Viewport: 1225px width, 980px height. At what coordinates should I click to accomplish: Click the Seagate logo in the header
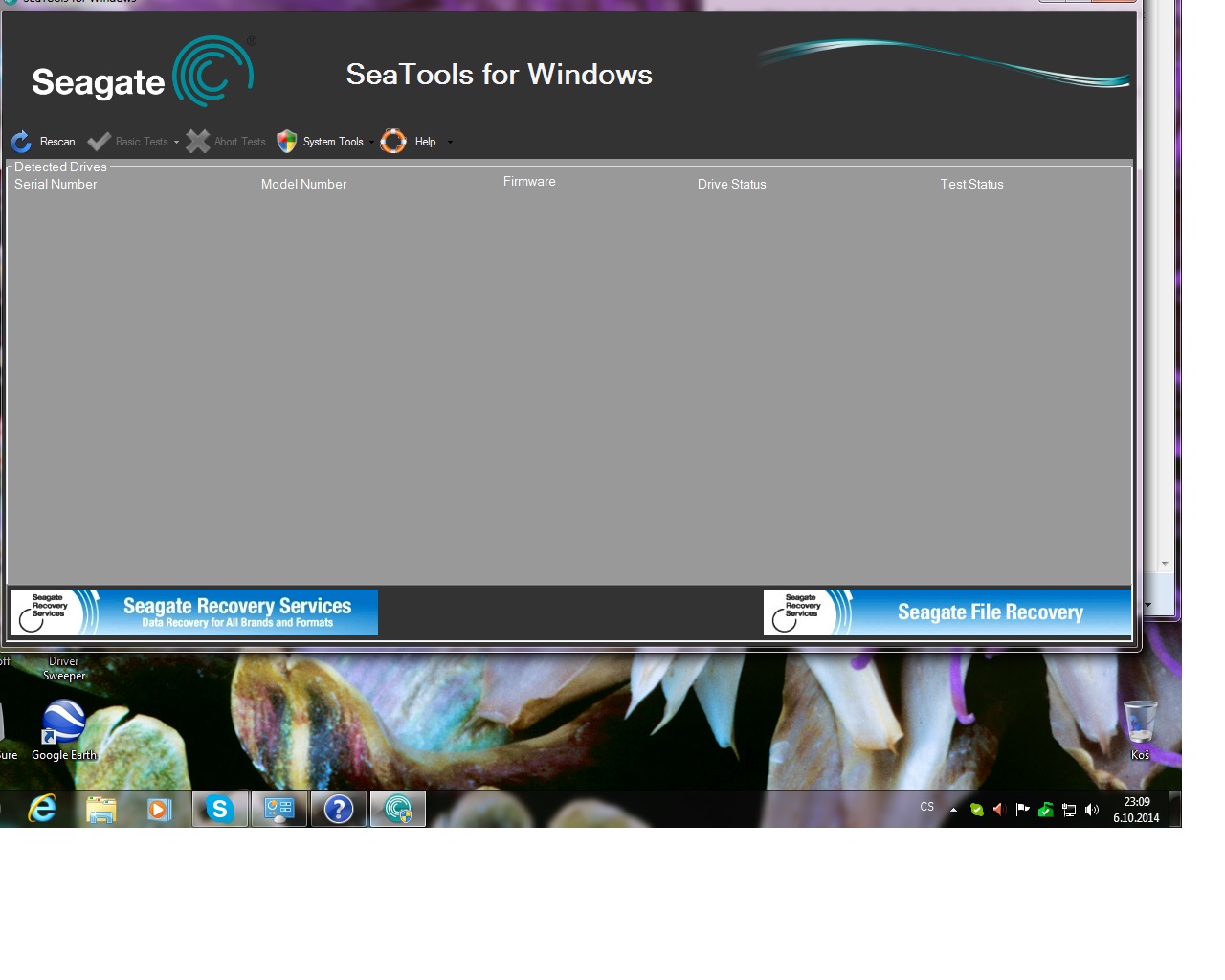coord(144,73)
